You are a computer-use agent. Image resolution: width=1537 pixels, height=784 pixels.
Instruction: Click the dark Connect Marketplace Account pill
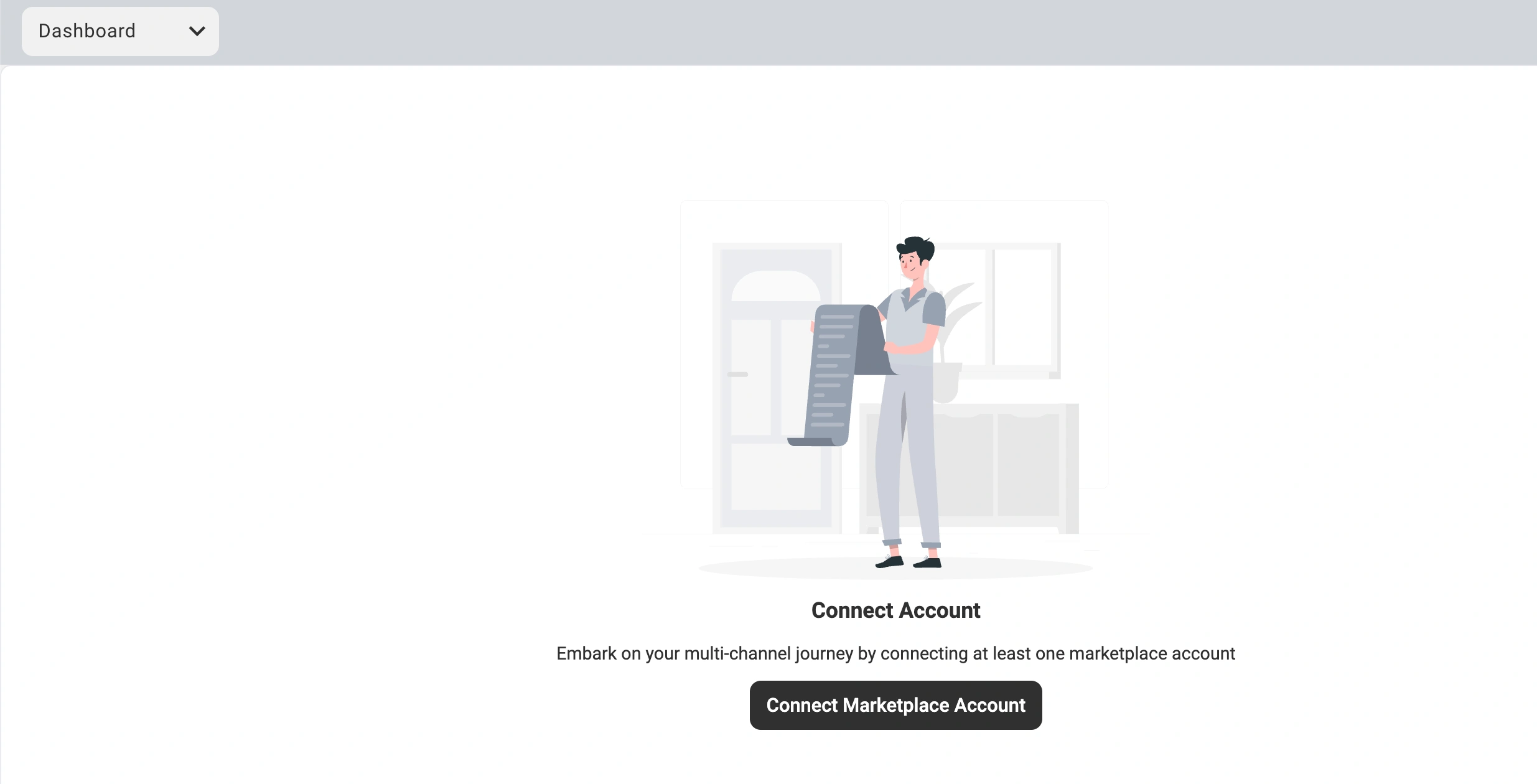click(x=895, y=705)
